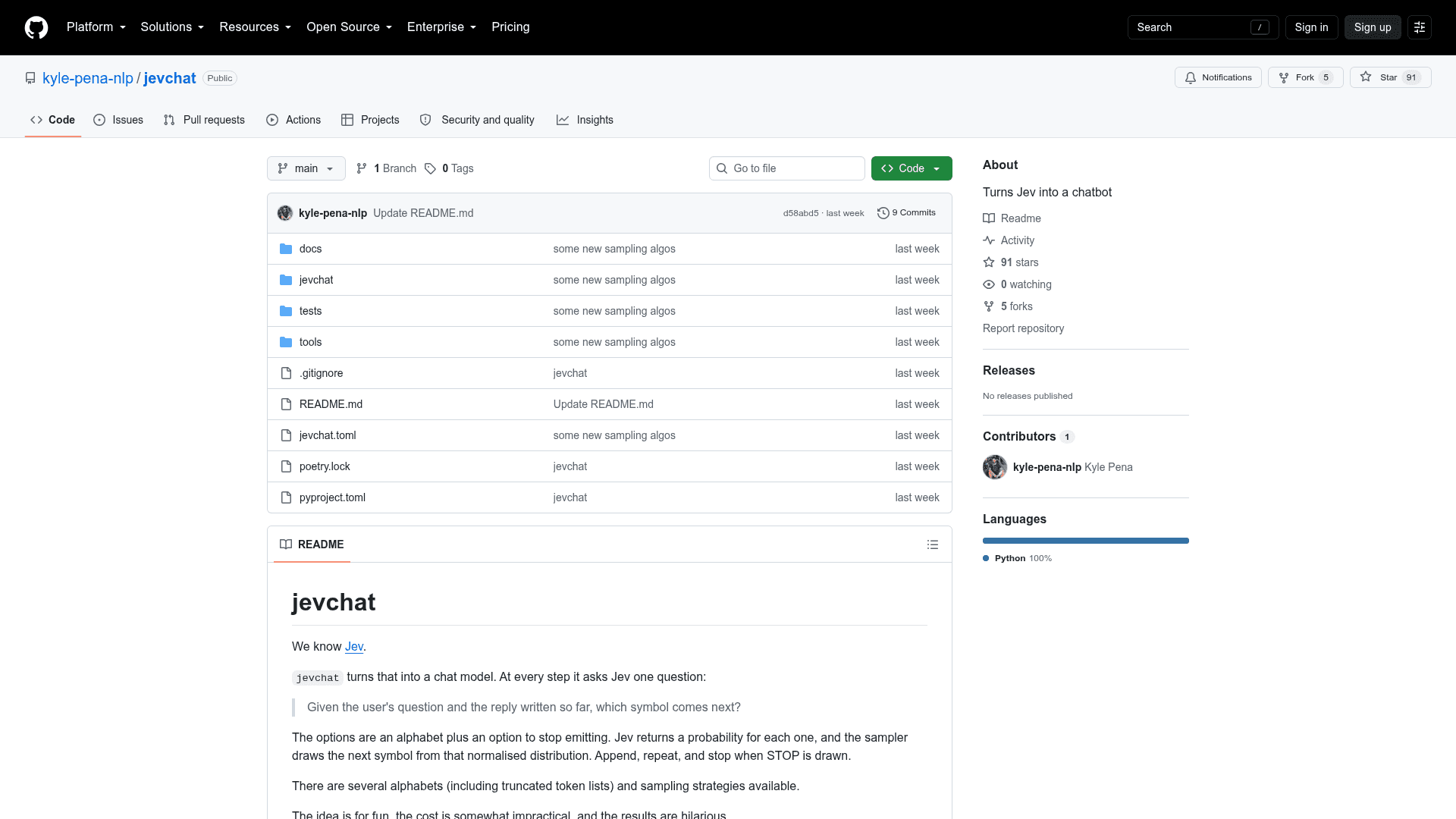The height and width of the screenshot is (819, 1456).
Task: Click the README.md file icon
Action: click(x=286, y=404)
